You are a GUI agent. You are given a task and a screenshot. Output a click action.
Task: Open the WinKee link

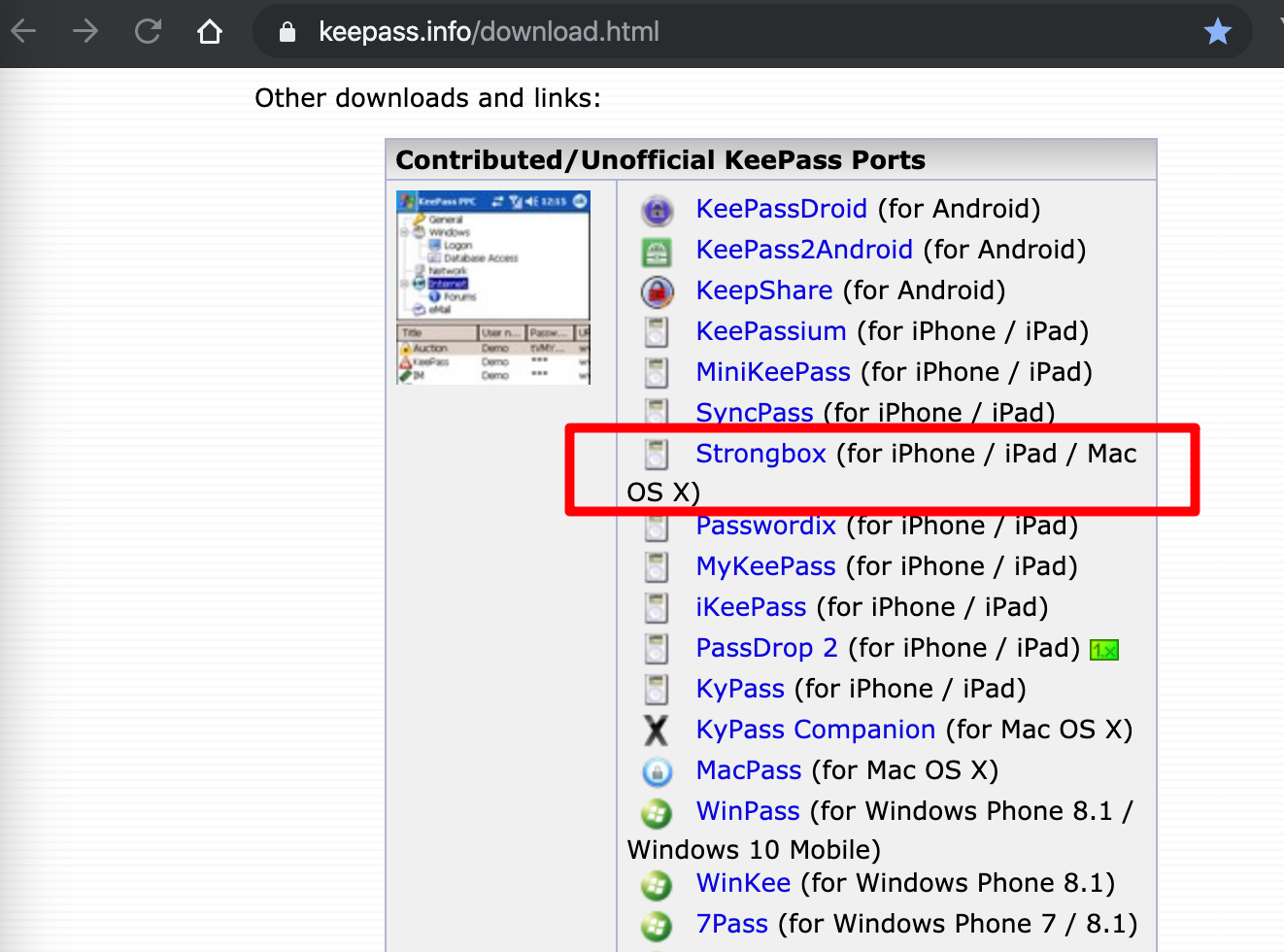[x=743, y=883]
